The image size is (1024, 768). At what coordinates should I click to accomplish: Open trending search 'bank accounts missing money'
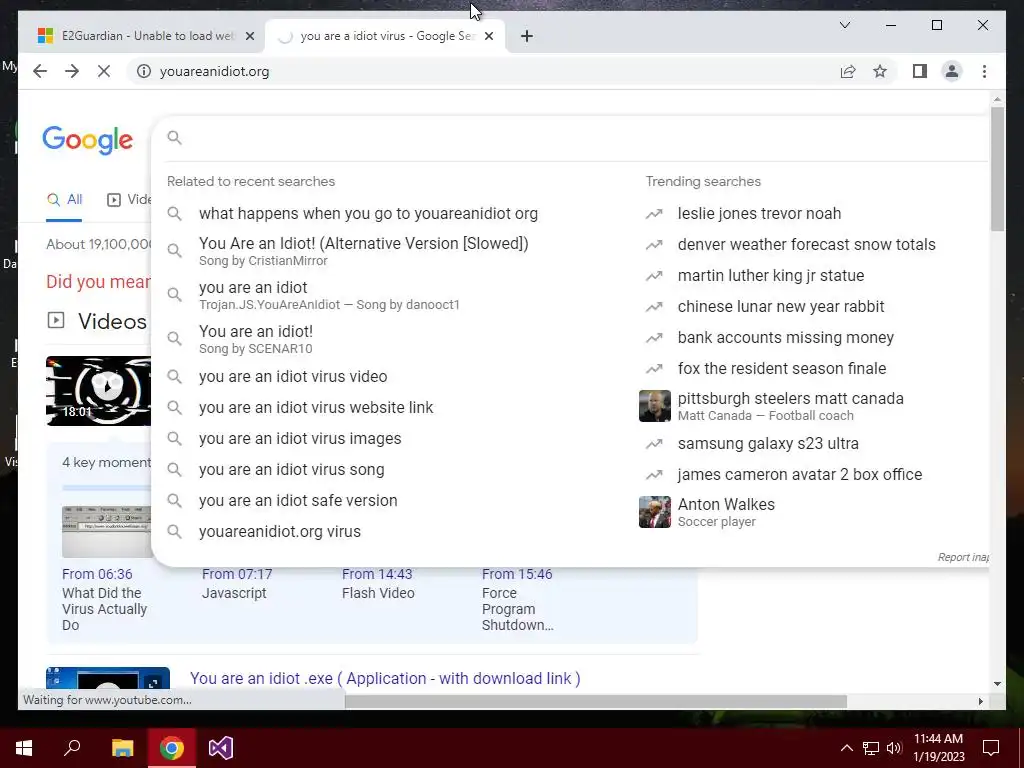click(x=786, y=338)
